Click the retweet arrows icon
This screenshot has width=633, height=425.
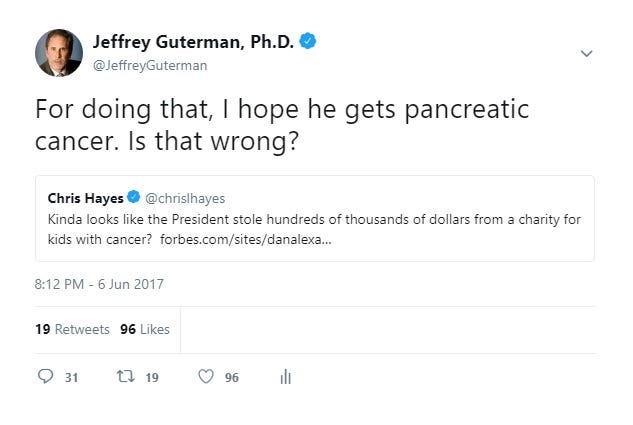pos(125,377)
